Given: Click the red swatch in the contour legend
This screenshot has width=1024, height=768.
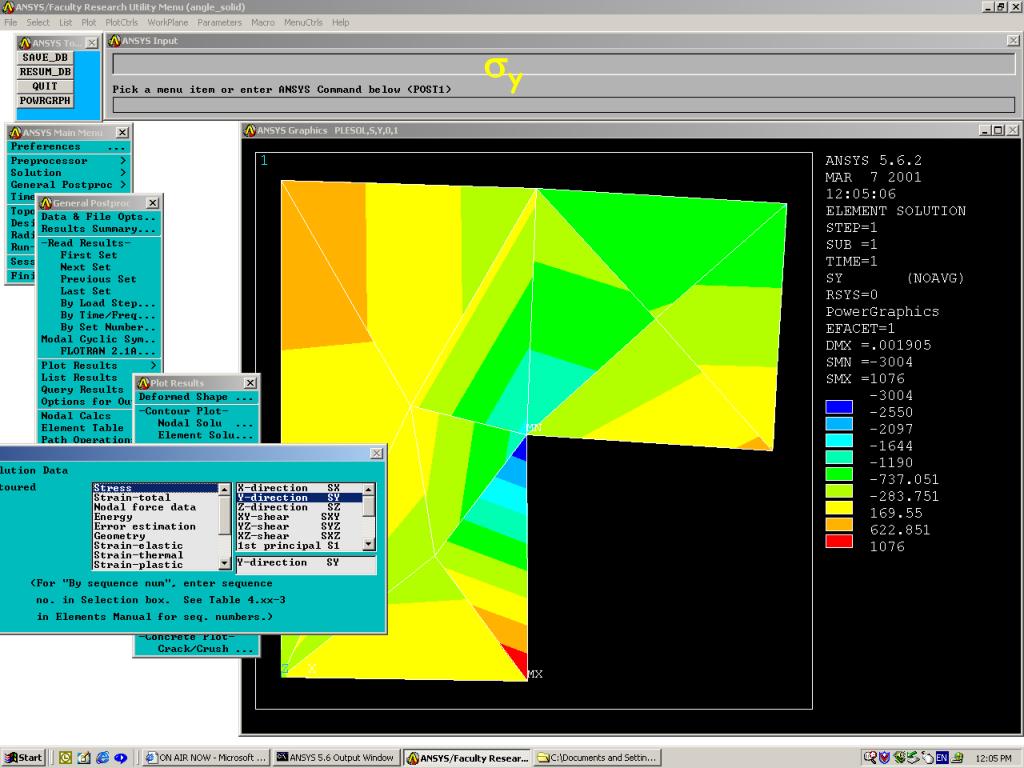Looking at the screenshot, I should pyautogui.click(x=839, y=541).
